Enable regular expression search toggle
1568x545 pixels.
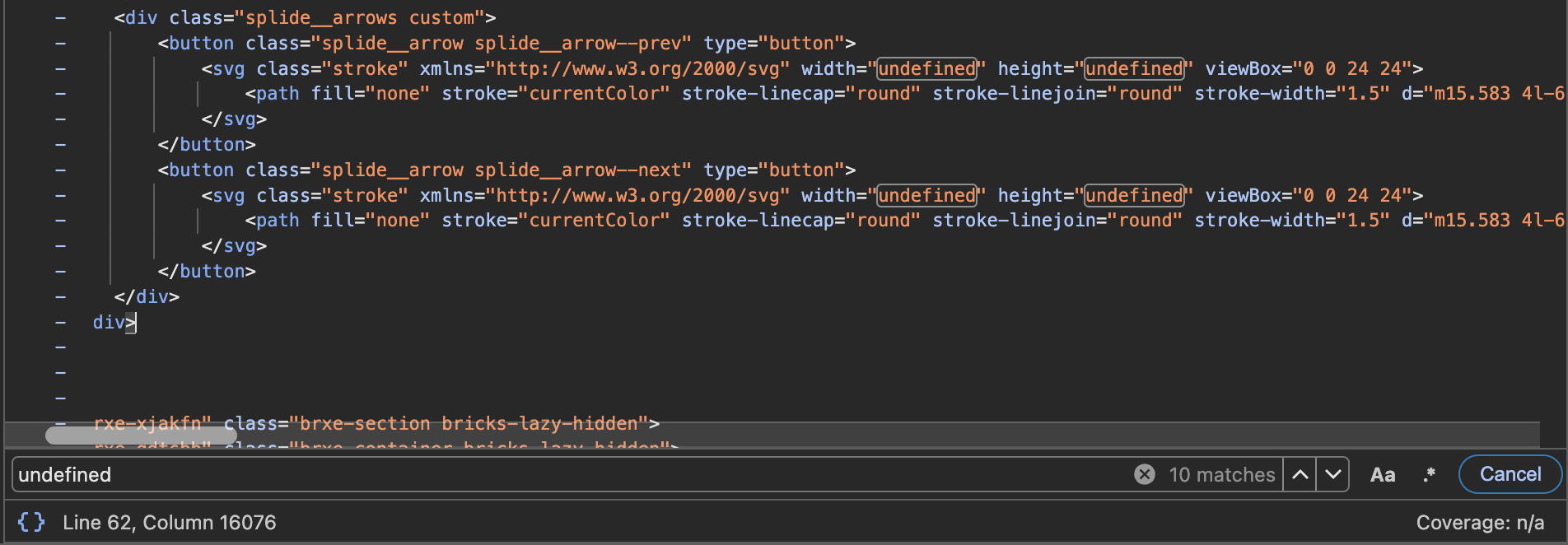click(1429, 474)
